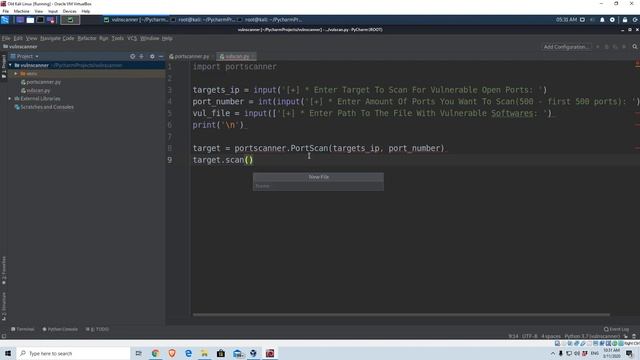Click line 9 target.scan() code
Image resolution: width=640 pixels, height=360 pixels.
223,160
